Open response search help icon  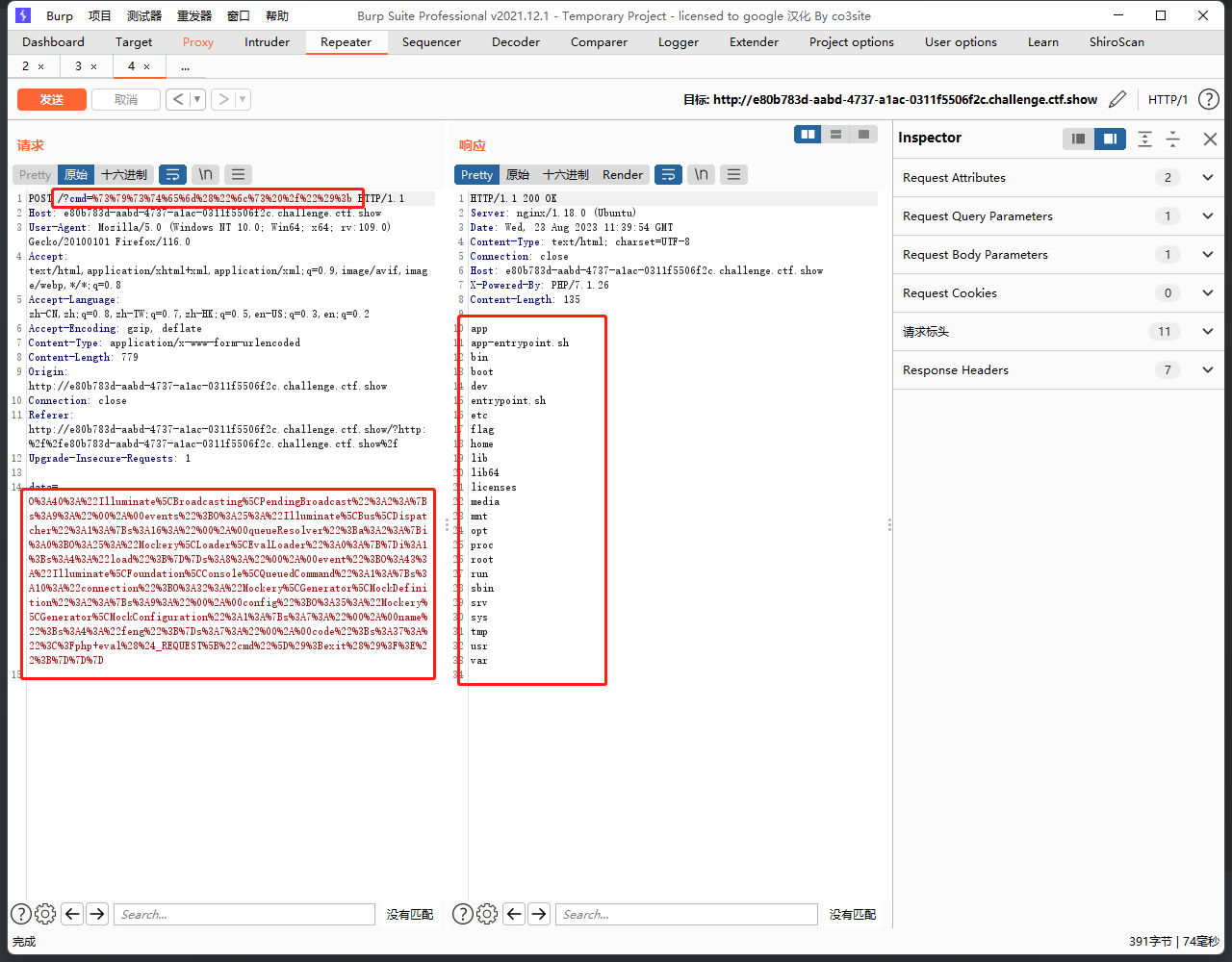pos(462,914)
